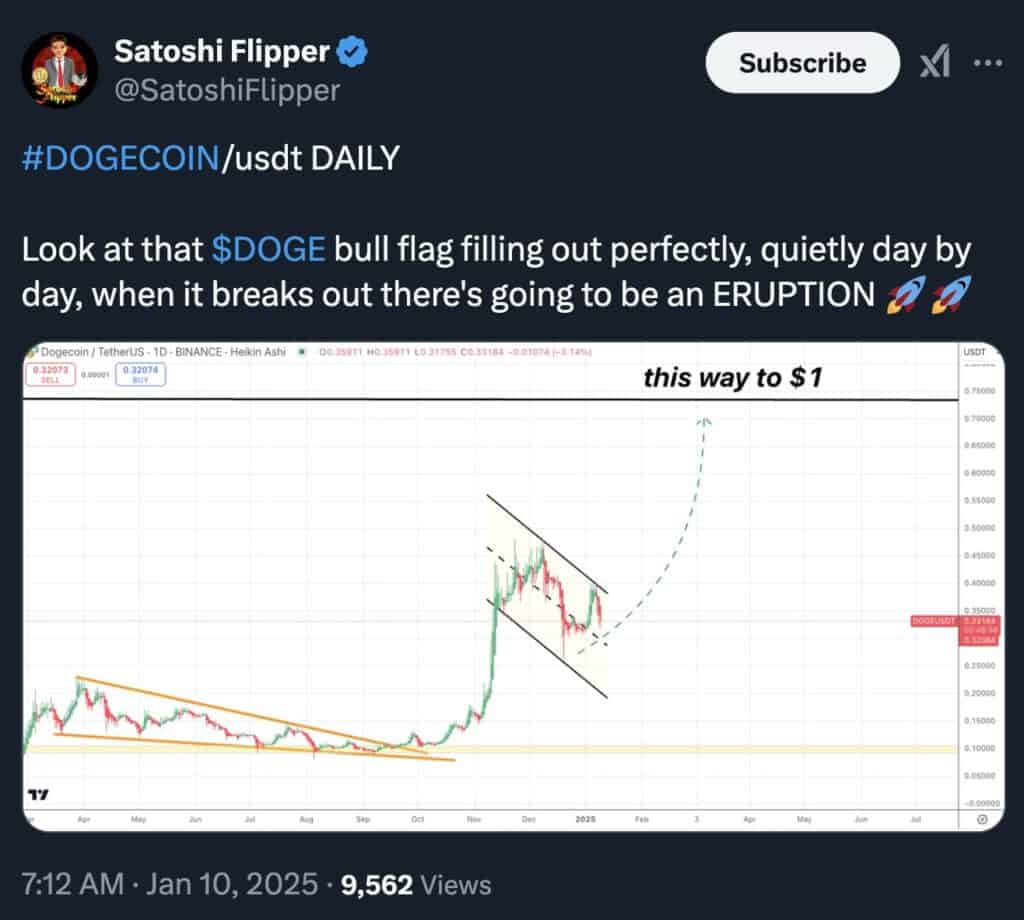Open the @SatoshiFlipper handle link
This screenshot has height=920, width=1024.
click(x=227, y=91)
